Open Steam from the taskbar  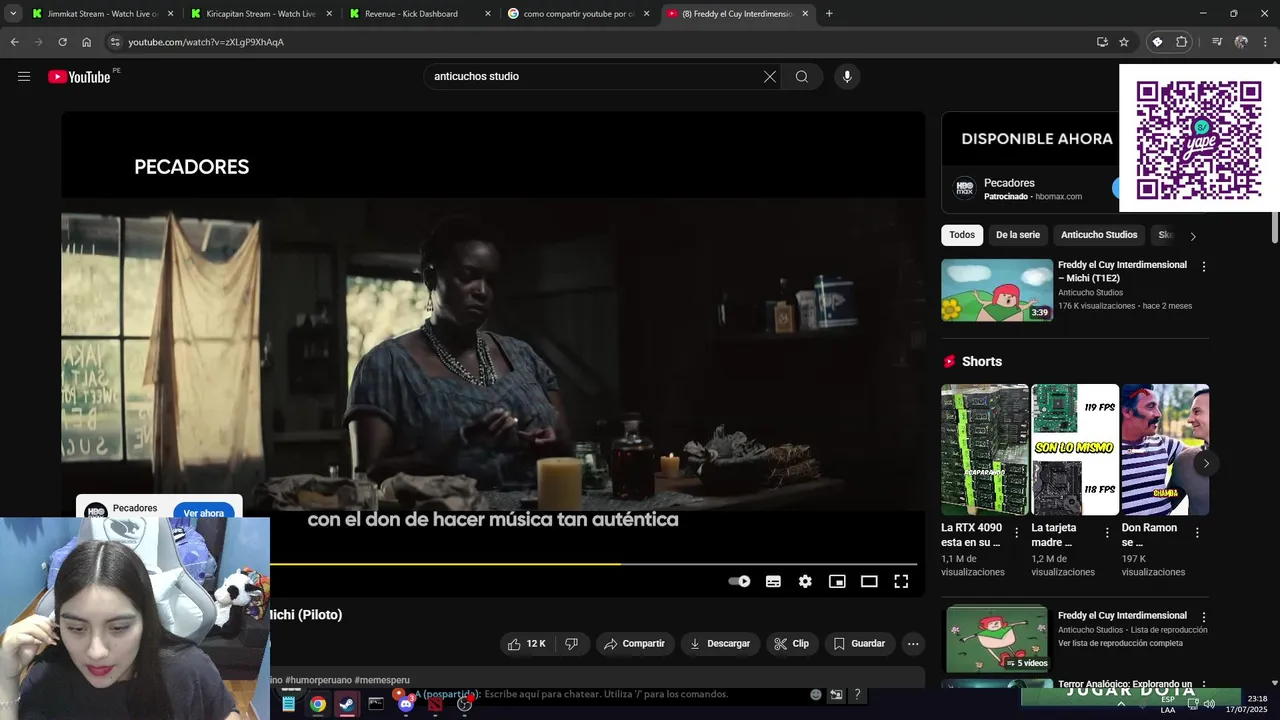pyautogui.click(x=346, y=704)
